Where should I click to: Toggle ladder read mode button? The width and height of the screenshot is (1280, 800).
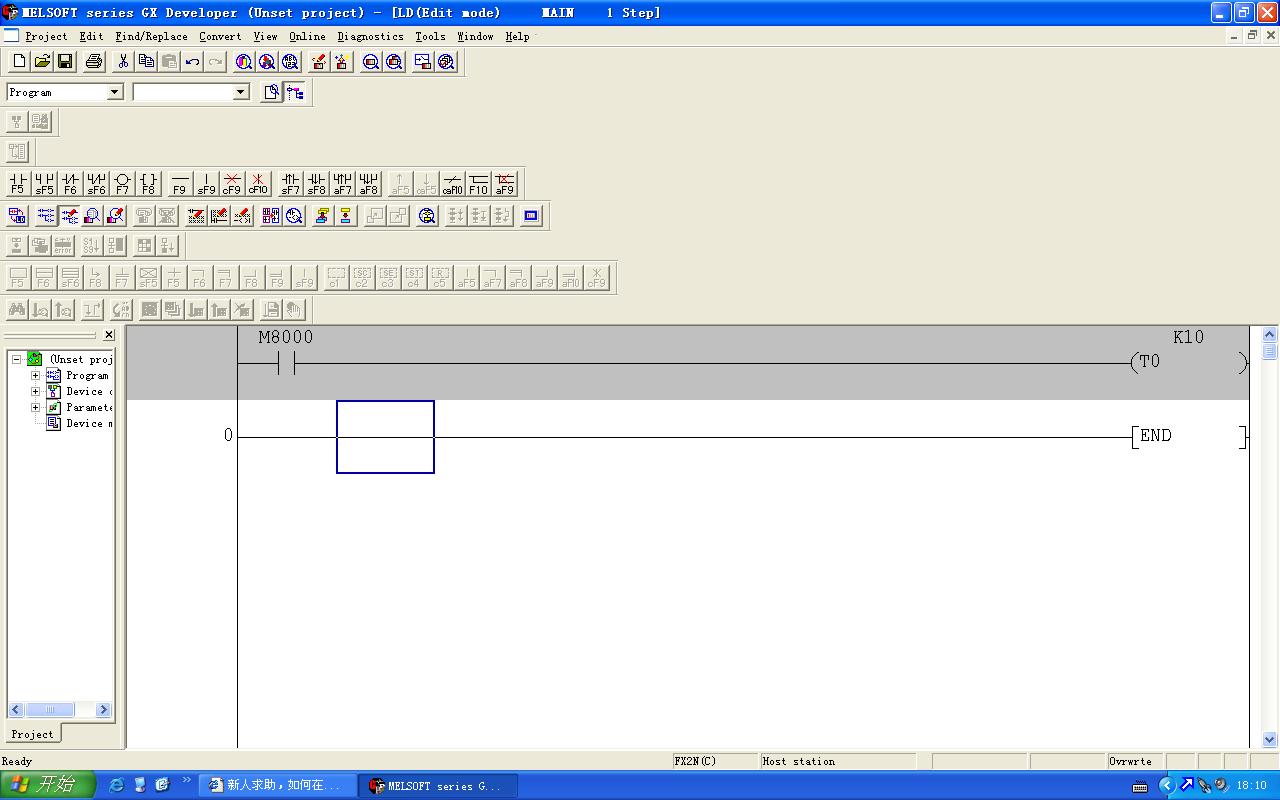click(x=46, y=216)
